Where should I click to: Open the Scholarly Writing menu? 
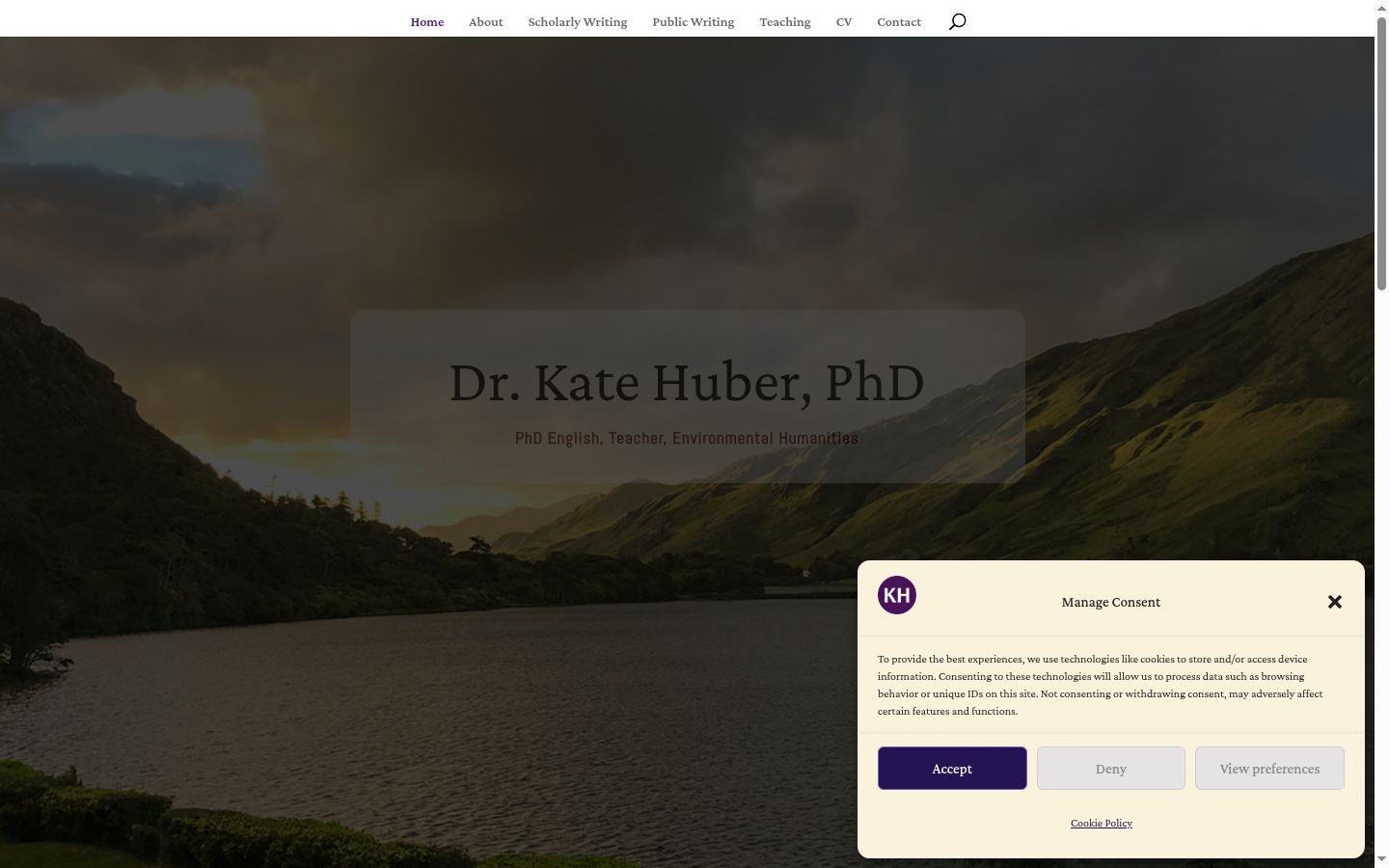coord(578,22)
